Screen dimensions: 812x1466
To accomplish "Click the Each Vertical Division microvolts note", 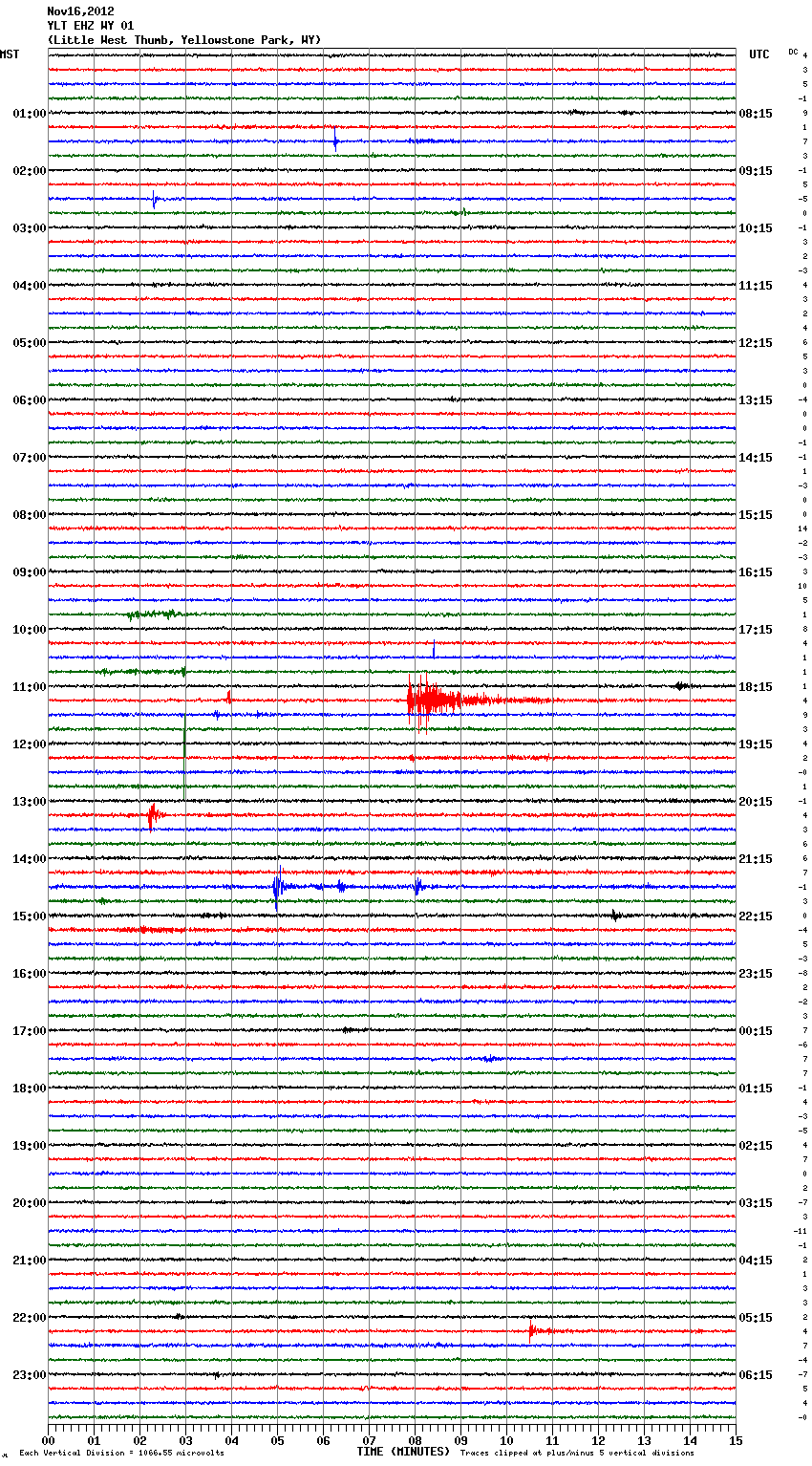I will click(121, 1453).
